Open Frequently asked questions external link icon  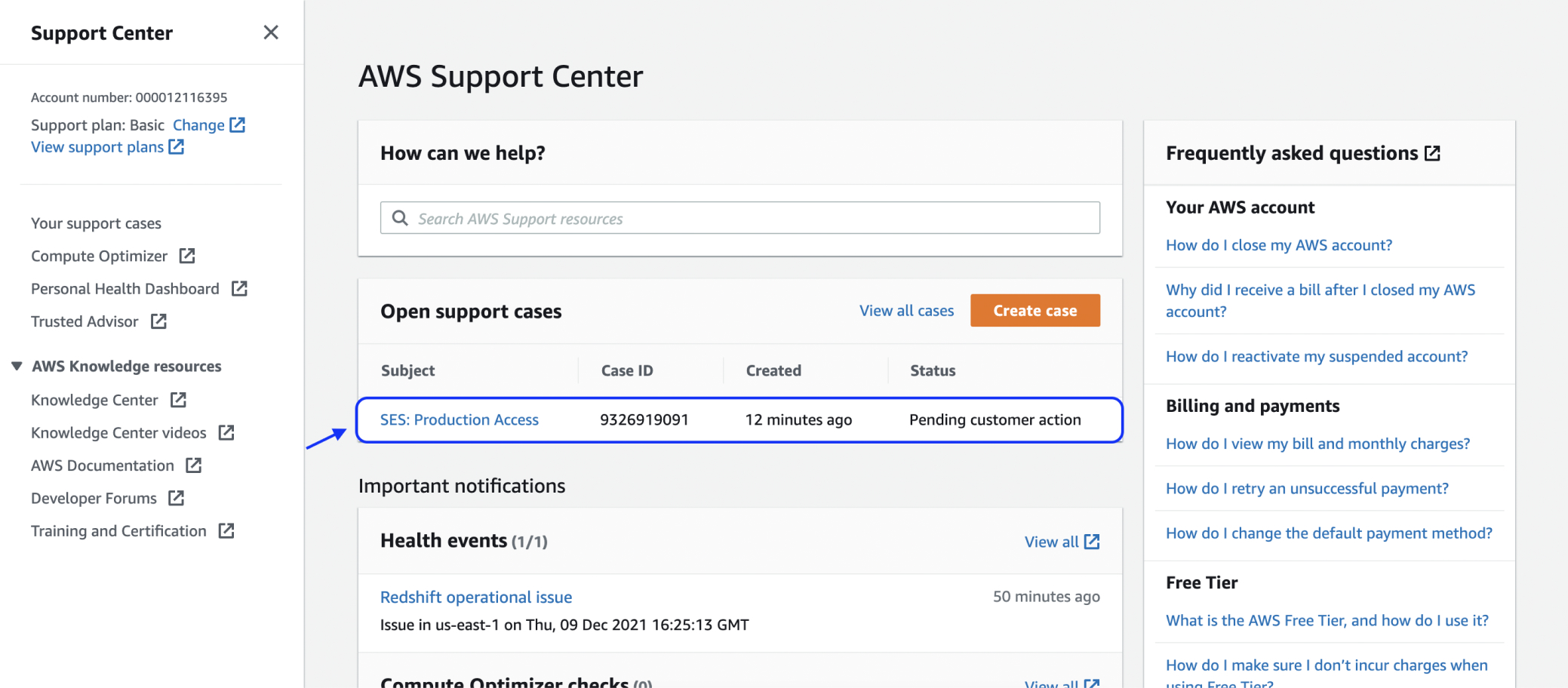pyautogui.click(x=1432, y=152)
